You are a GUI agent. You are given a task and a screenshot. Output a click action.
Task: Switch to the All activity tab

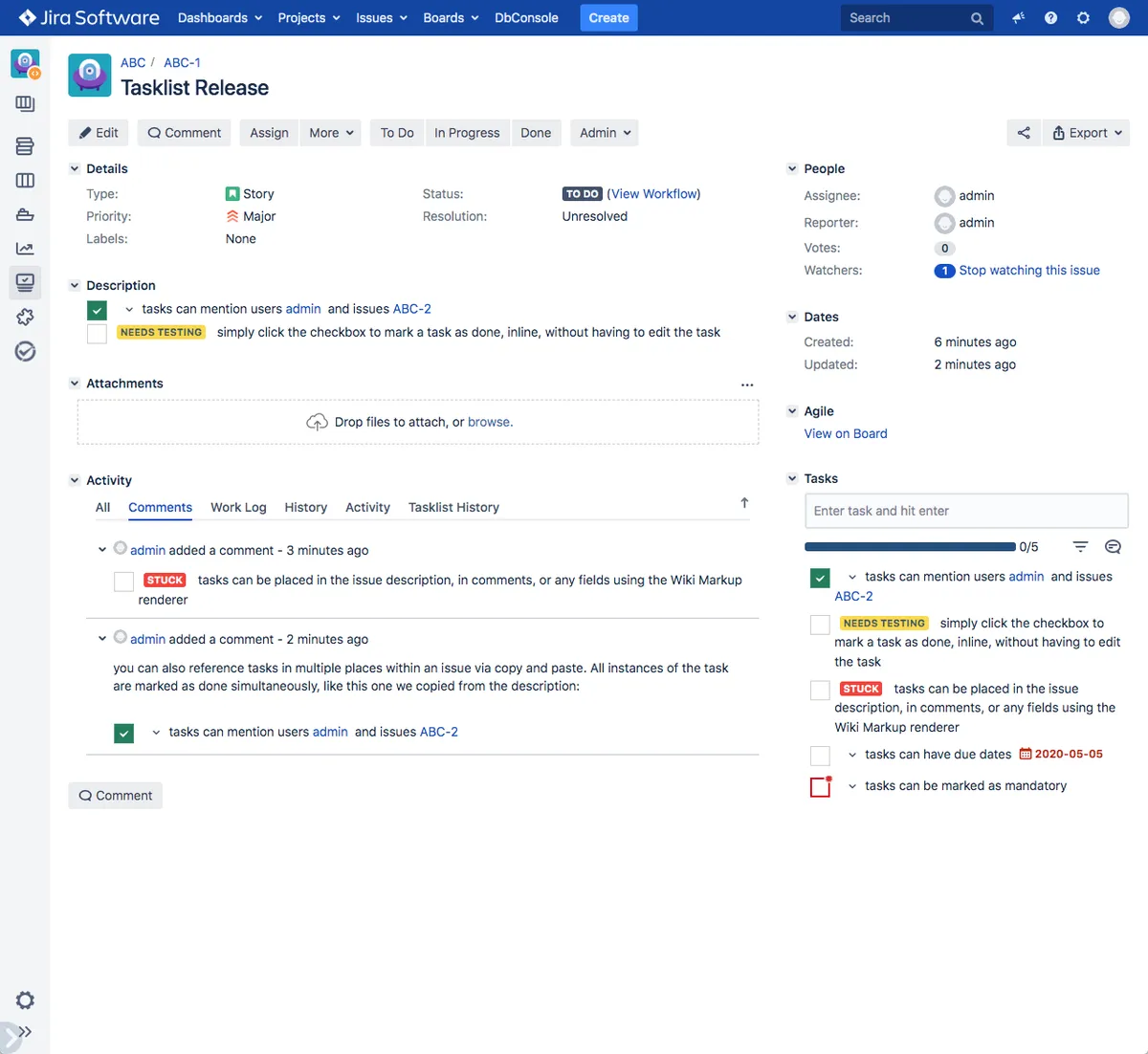coord(102,508)
